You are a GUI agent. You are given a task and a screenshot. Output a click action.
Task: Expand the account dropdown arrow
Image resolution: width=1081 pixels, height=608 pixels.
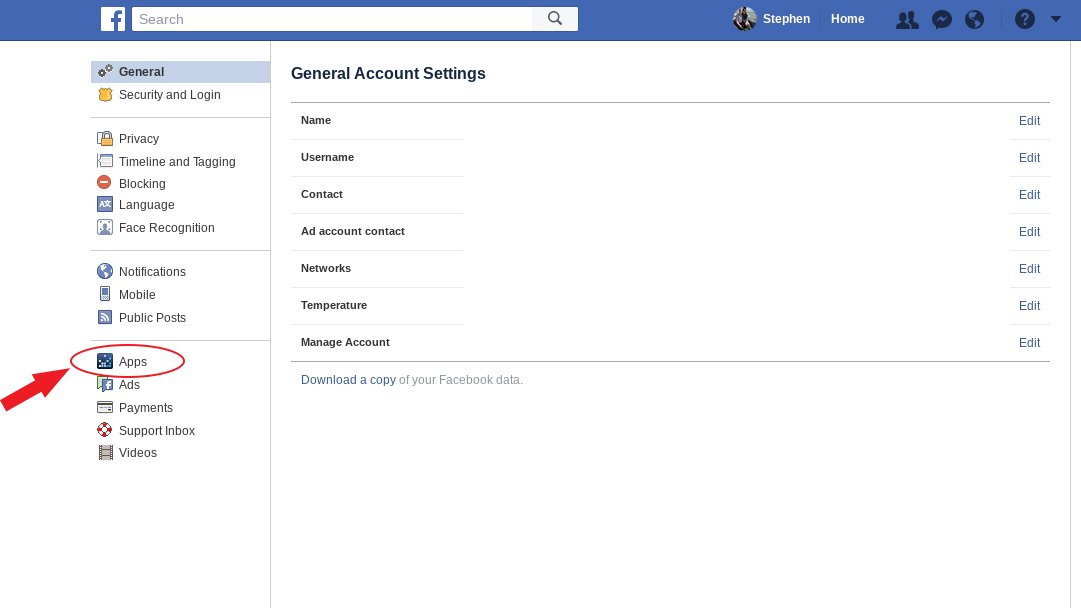[1055, 19]
